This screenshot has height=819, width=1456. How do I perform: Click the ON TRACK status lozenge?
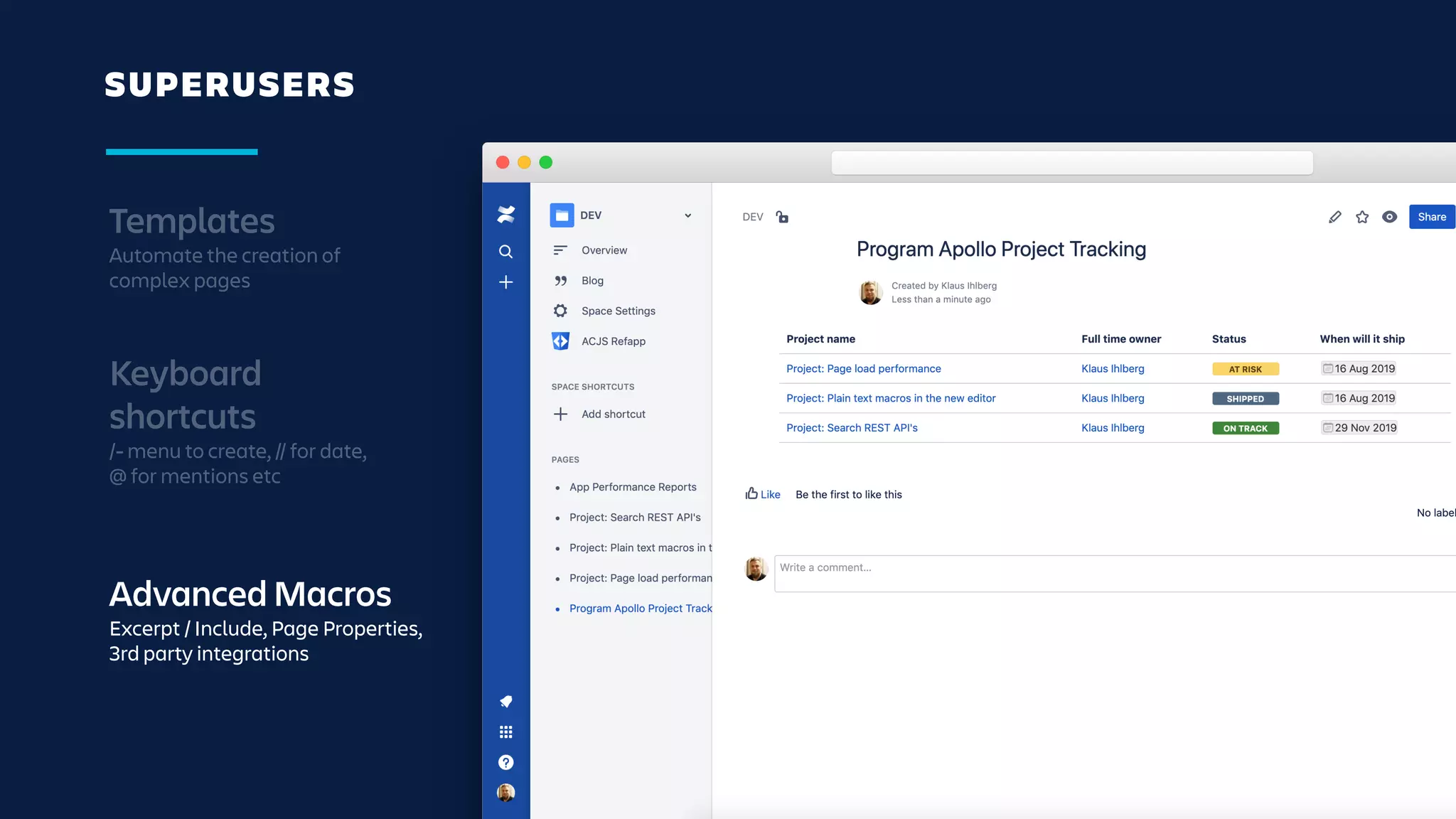(x=1245, y=428)
